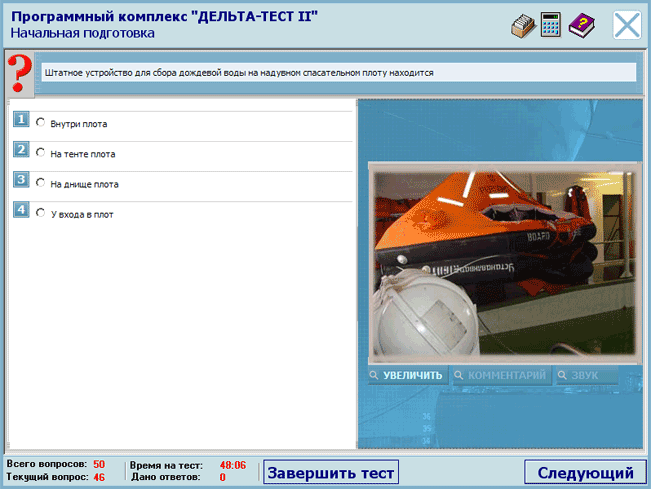
Task: Click the answer text У входа в плот
Action: click(82, 215)
